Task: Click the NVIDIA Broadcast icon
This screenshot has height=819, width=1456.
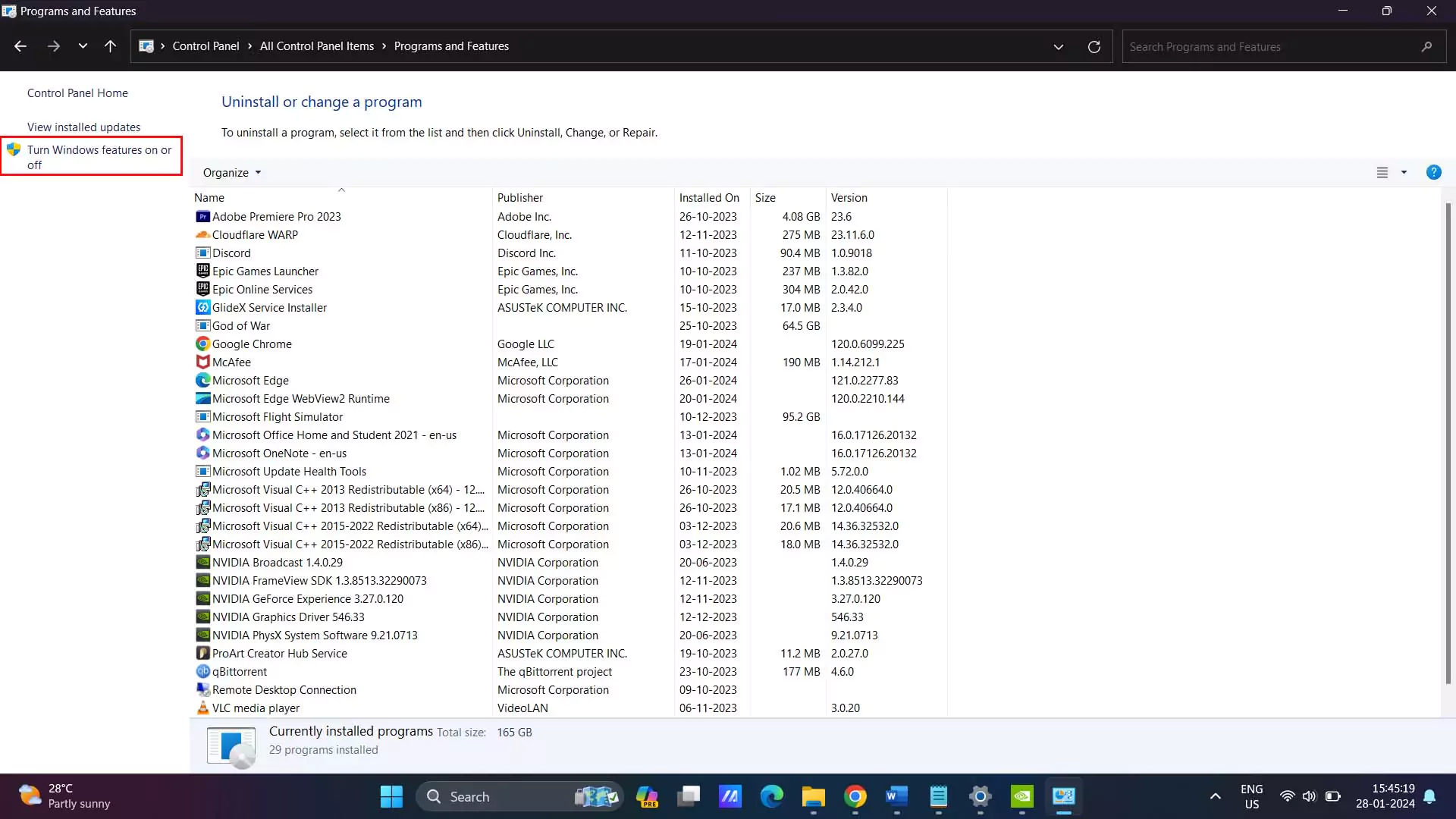Action: coord(202,563)
